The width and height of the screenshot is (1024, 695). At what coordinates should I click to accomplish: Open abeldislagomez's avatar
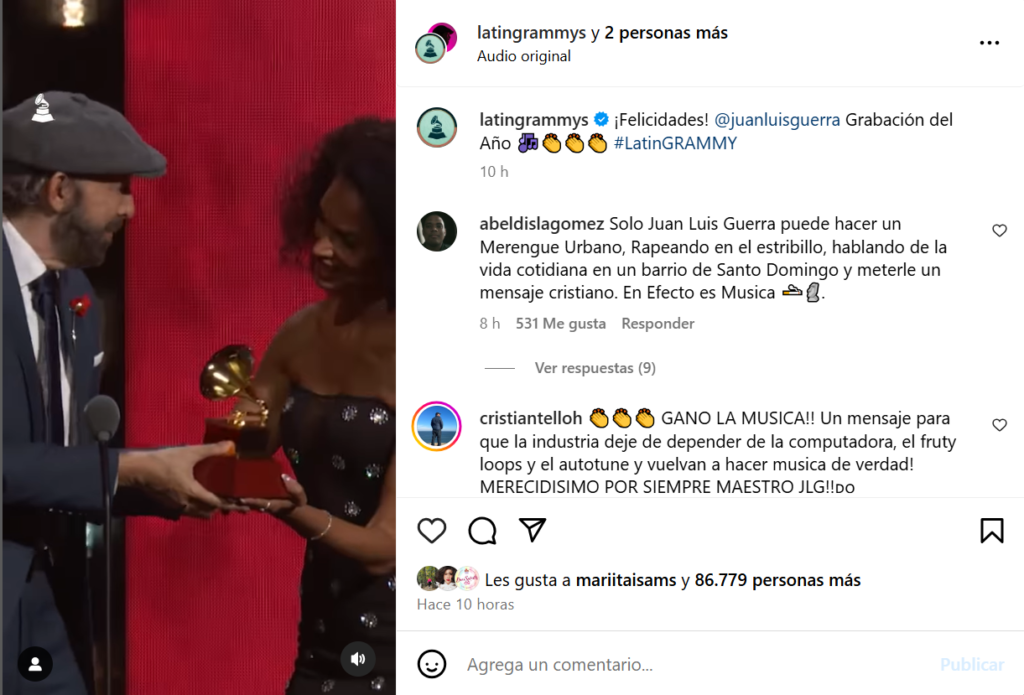(x=437, y=231)
